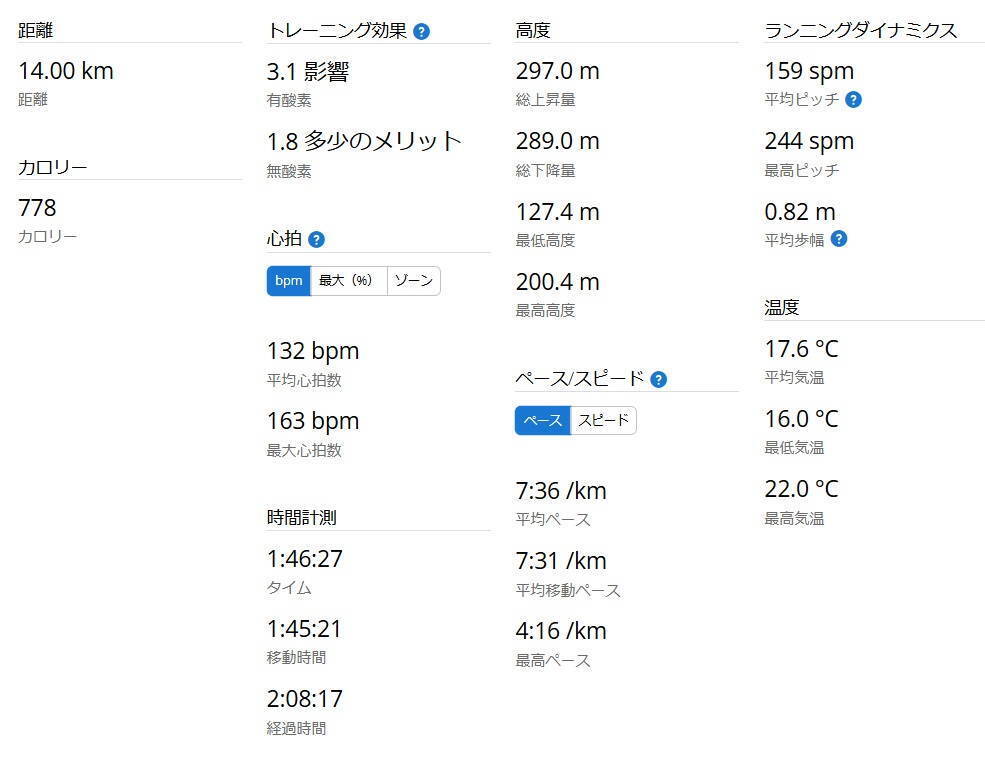Viewport: 985px width, 775px height.
Task: Click the 7:36 /km average pace
Action: 561,491
